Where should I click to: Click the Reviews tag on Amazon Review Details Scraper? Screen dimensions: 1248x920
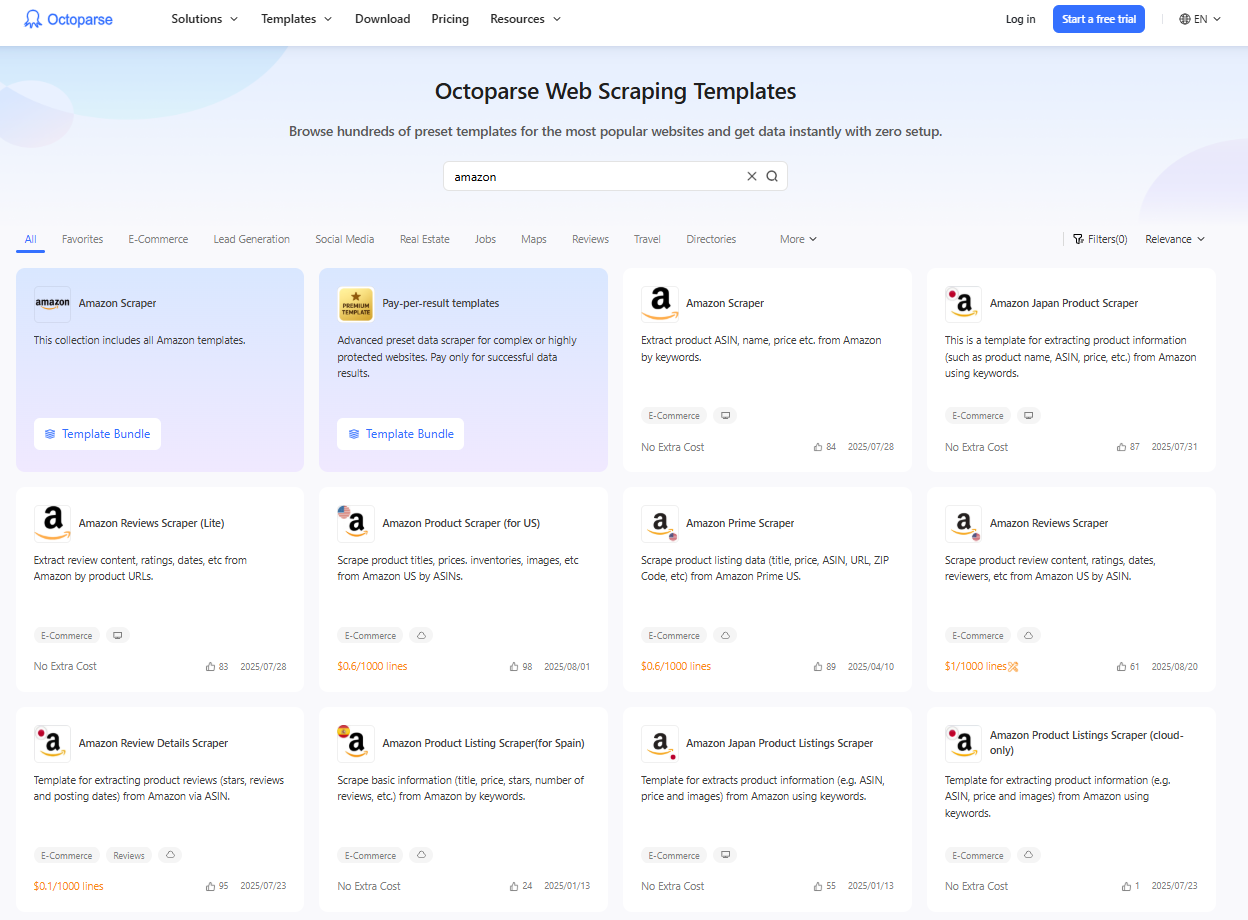[129, 855]
